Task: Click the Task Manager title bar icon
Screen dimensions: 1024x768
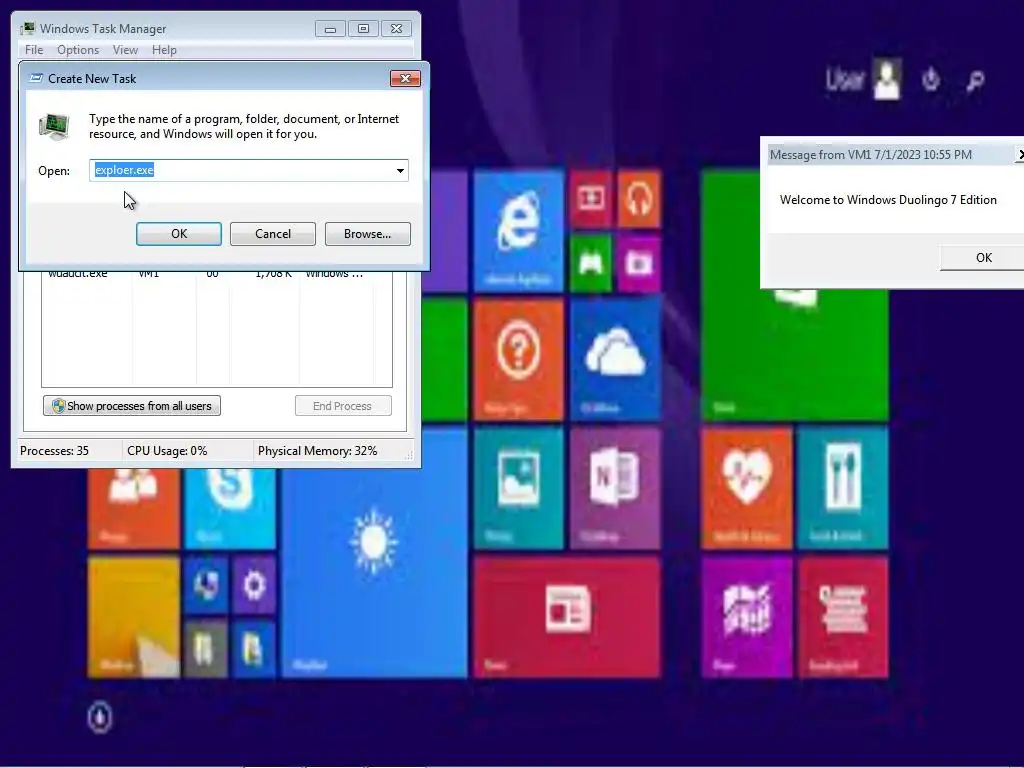Action: point(27,28)
